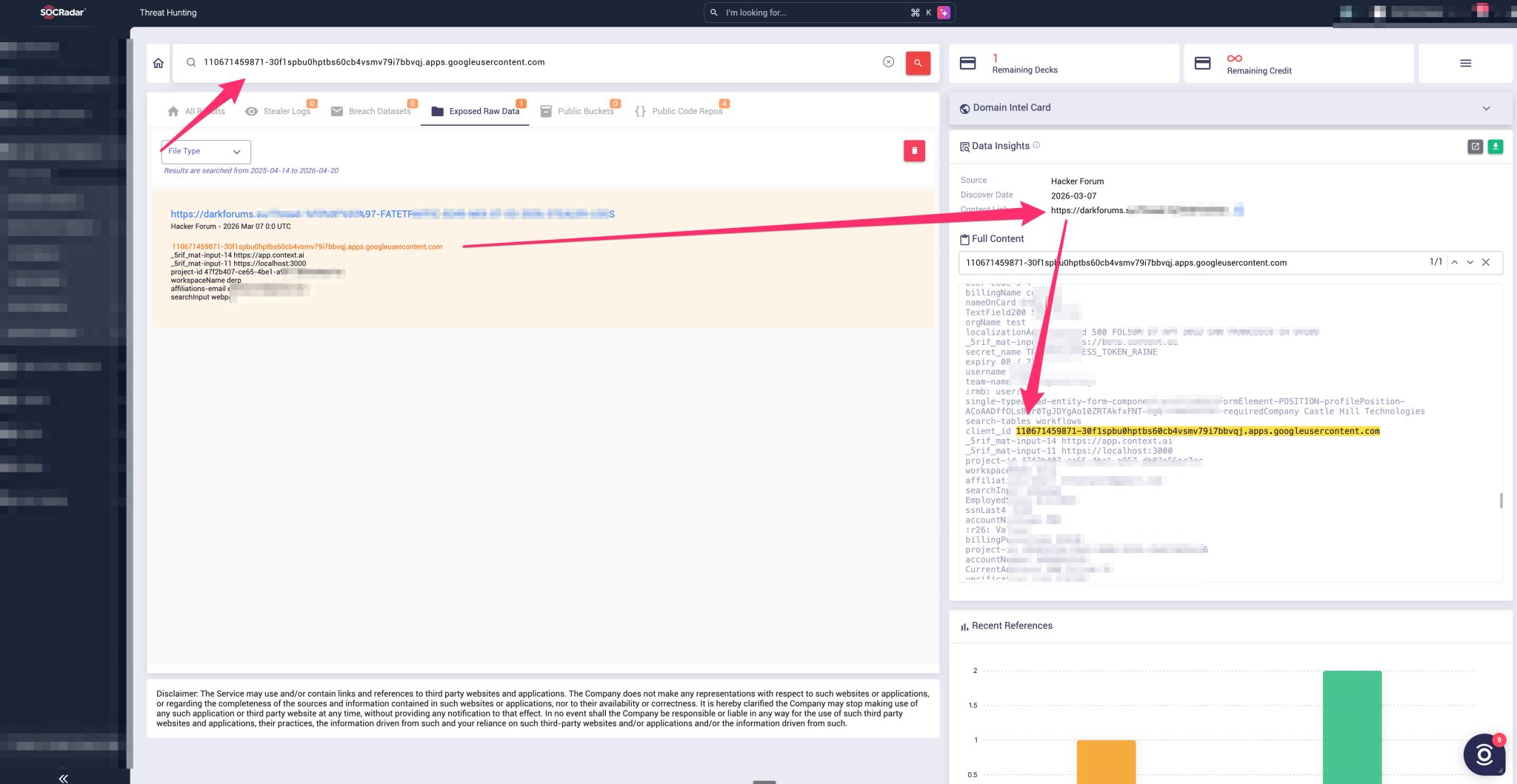Open Data Insights in new window icon
The height and width of the screenshot is (784, 1517).
click(x=1475, y=147)
